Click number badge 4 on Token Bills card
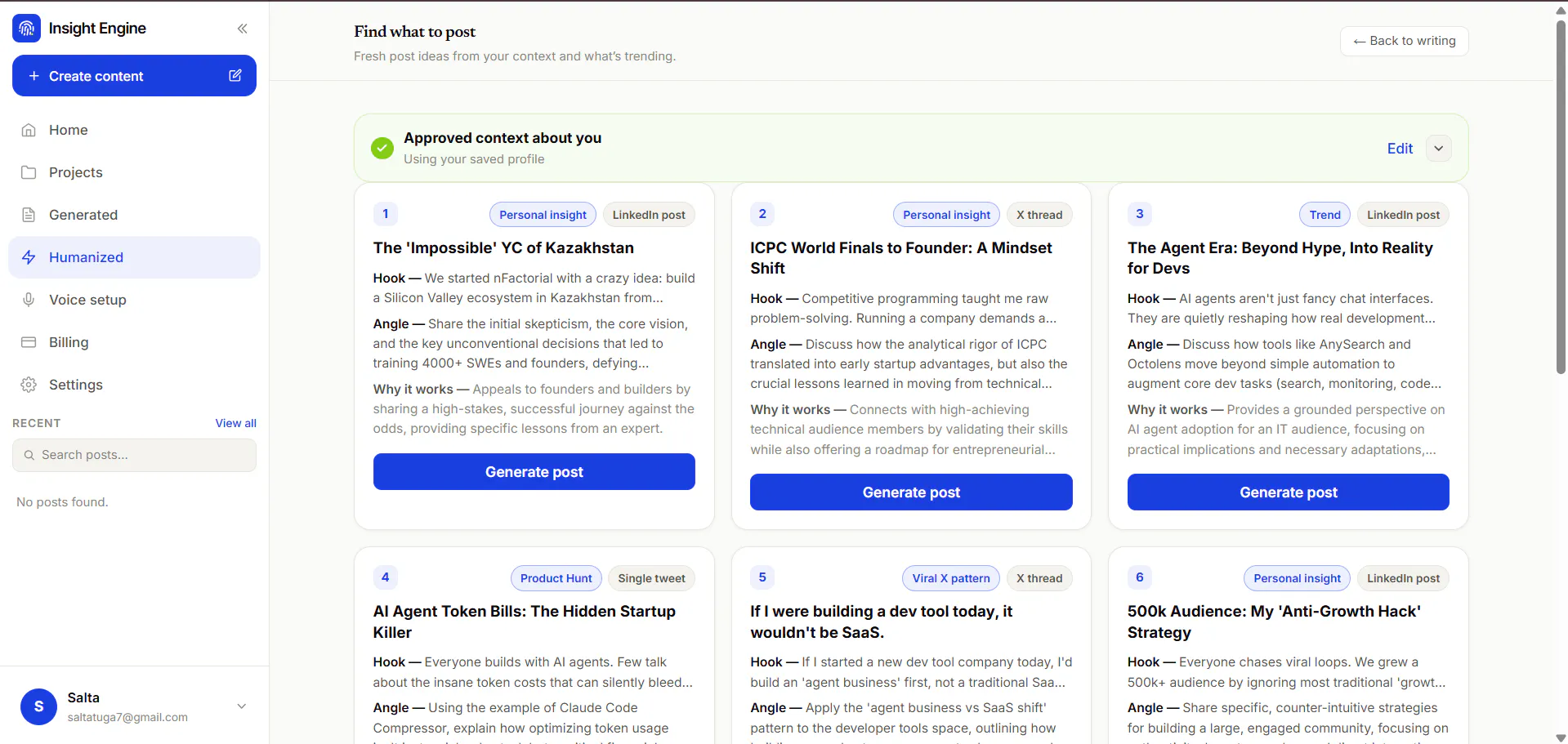The height and width of the screenshot is (744, 1568). coord(386,577)
